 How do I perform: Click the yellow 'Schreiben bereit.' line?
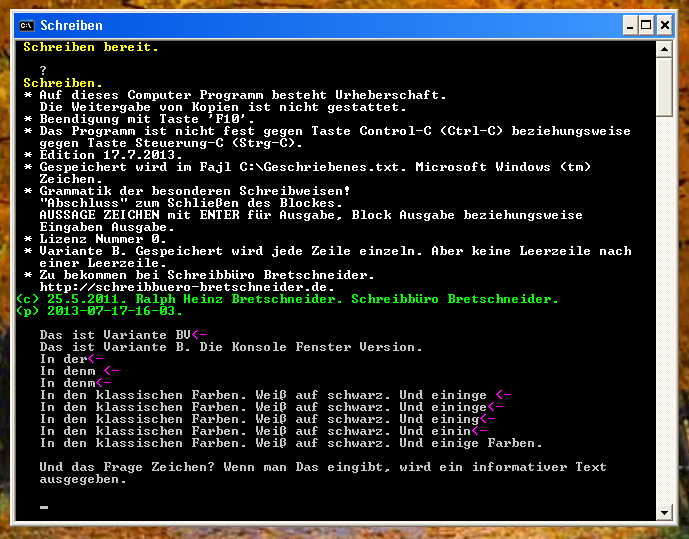(x=91, y=47)
